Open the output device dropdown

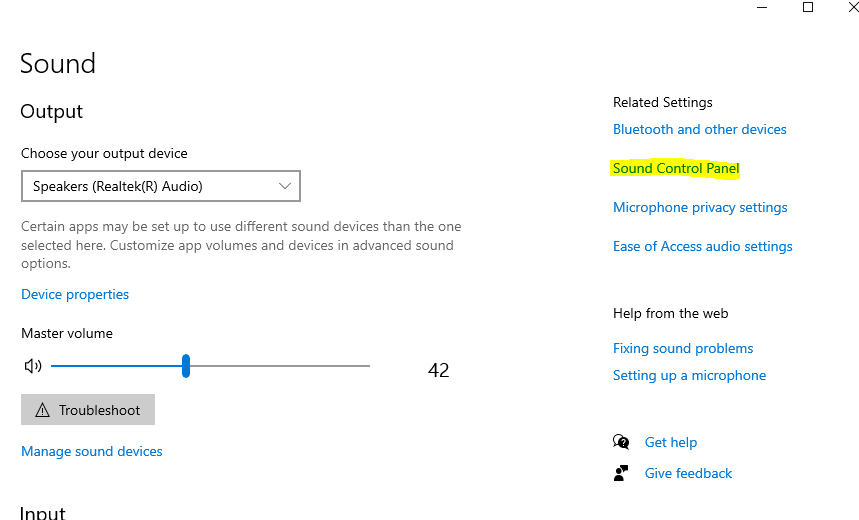pyautogui.click(x=161, y=186)
